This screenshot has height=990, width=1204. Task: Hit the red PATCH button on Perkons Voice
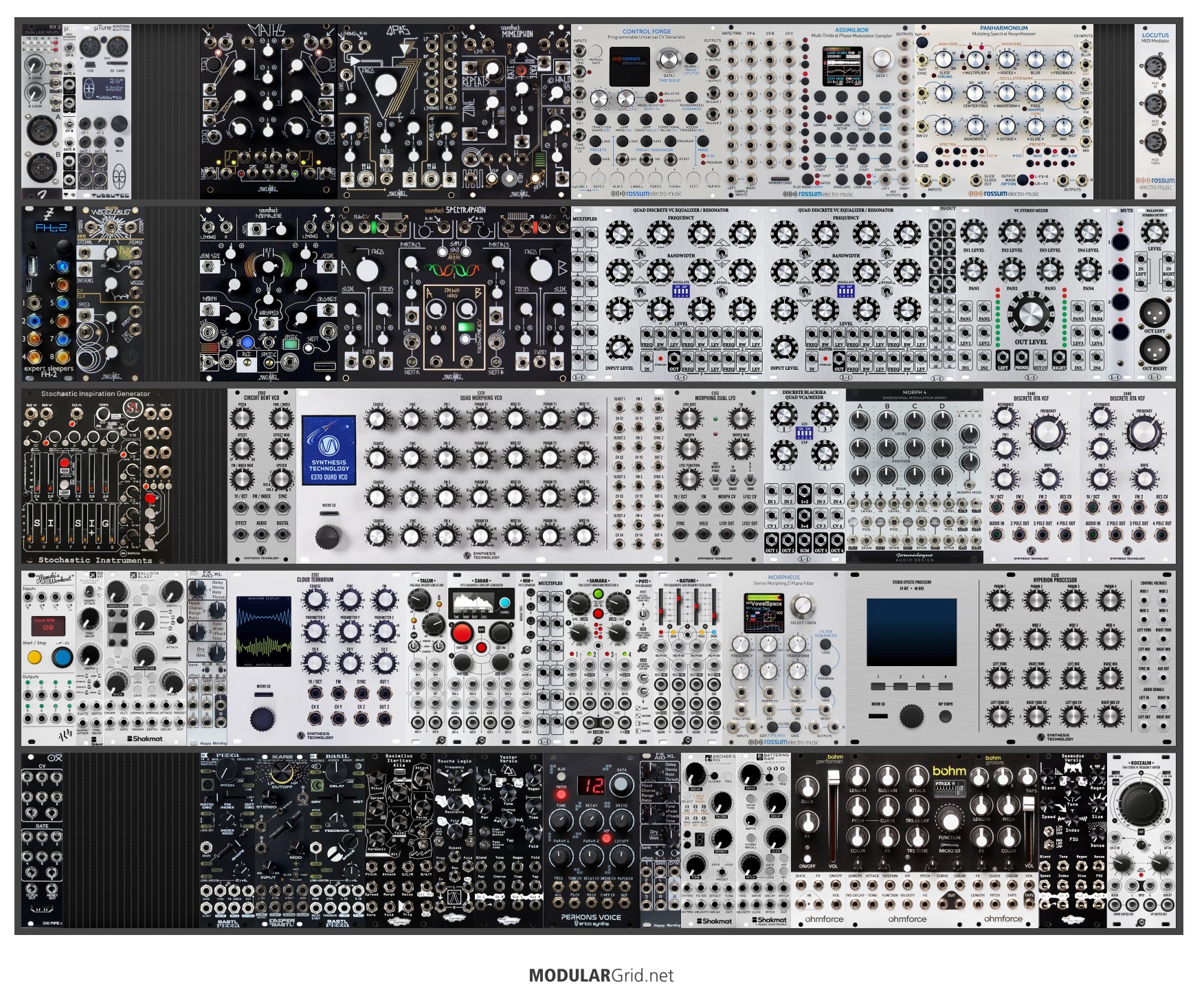pyautogui.click(x=561, y=795)
